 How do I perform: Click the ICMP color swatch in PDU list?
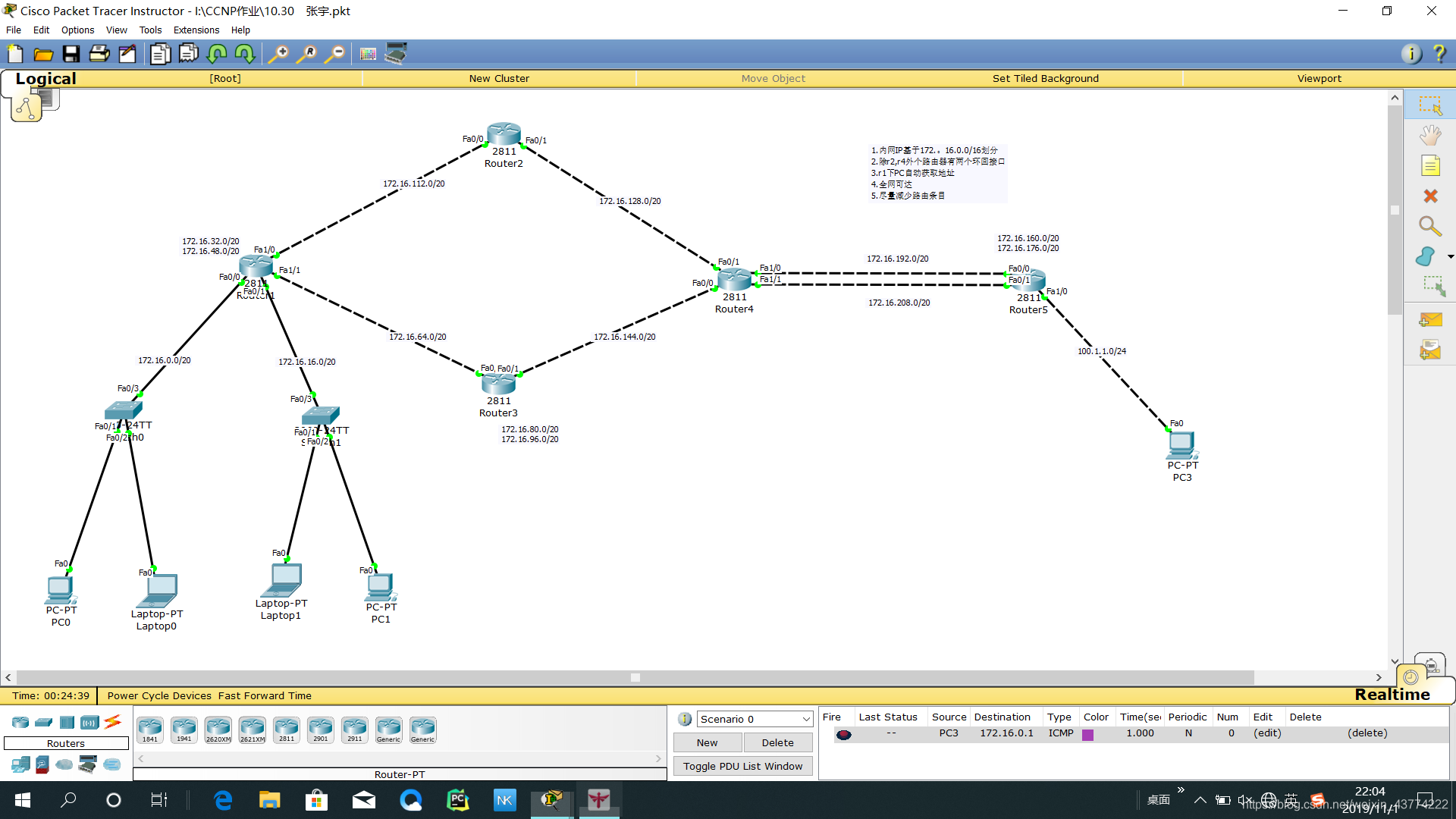click(x=1091, y=734)
